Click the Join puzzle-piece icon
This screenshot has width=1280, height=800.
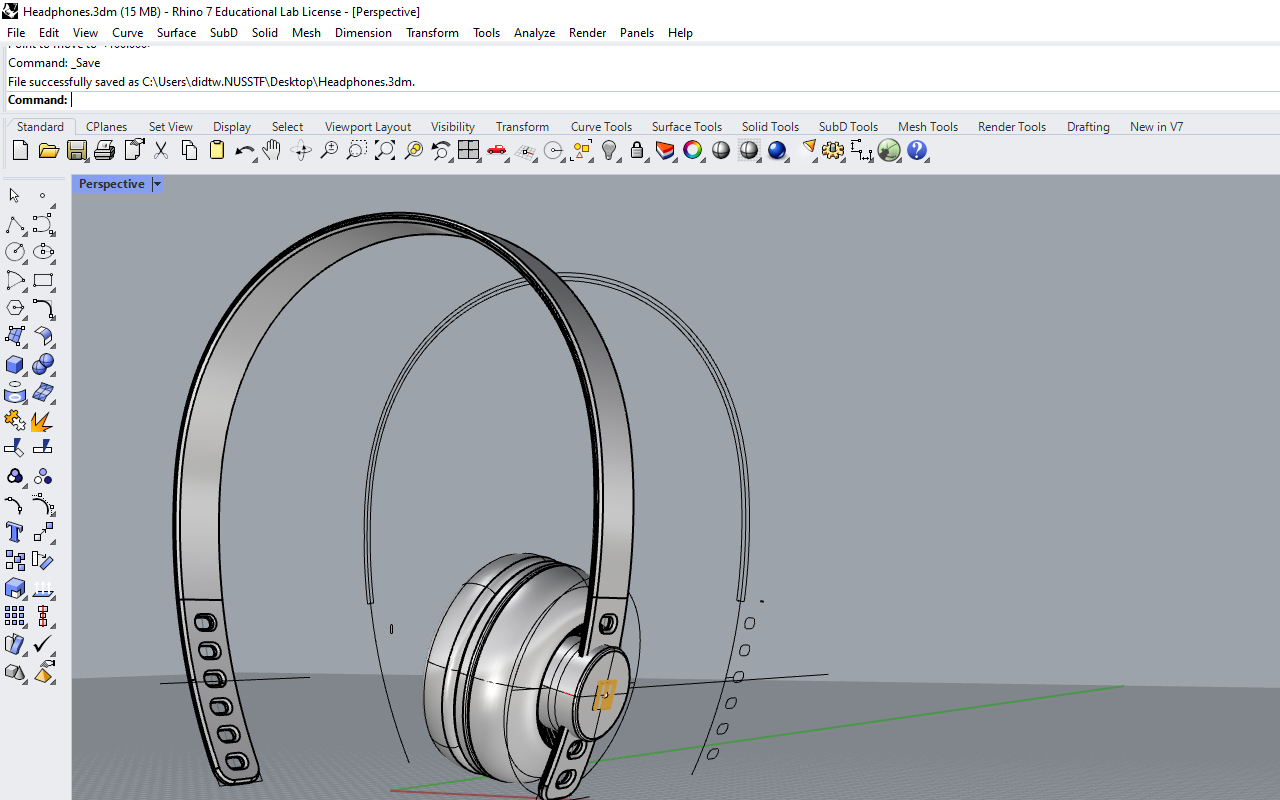pyautogui.click(x=15, y=420)
